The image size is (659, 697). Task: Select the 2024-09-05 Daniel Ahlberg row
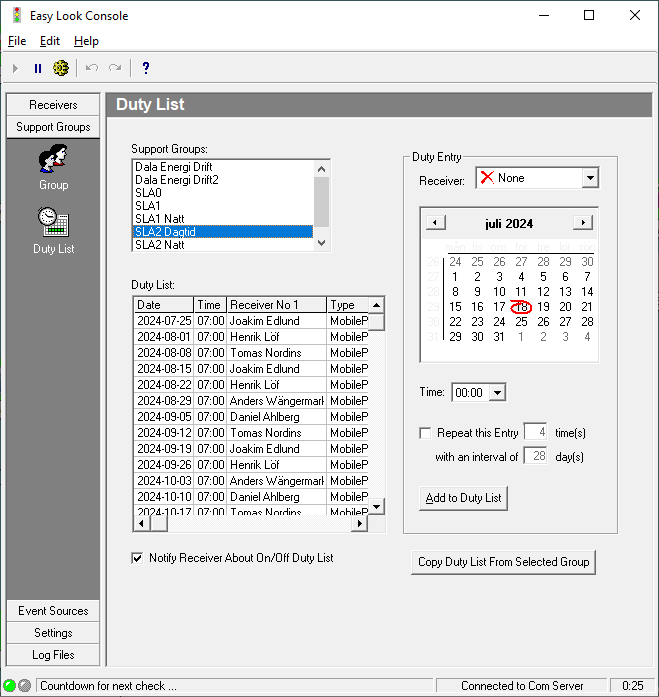coord(251,417)
